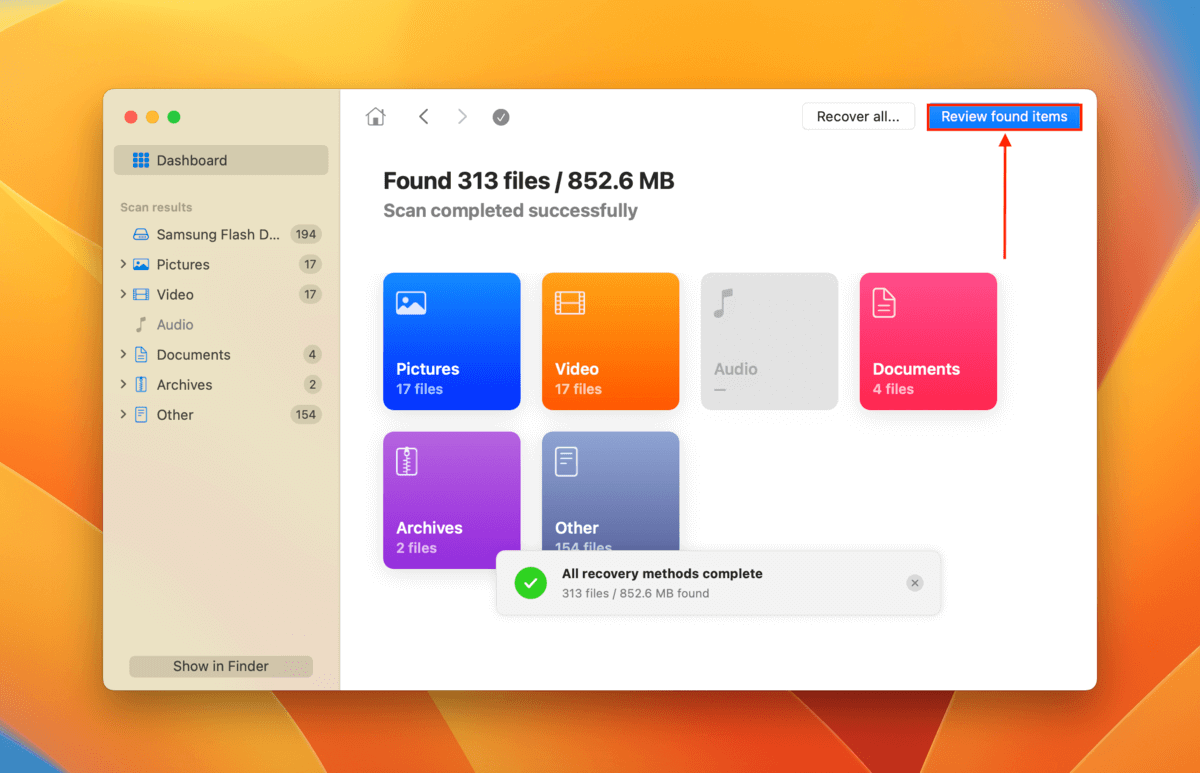
Task: Click the Video film icon in the sidebar
Action: pyautogui.click(x=141, y=295)
